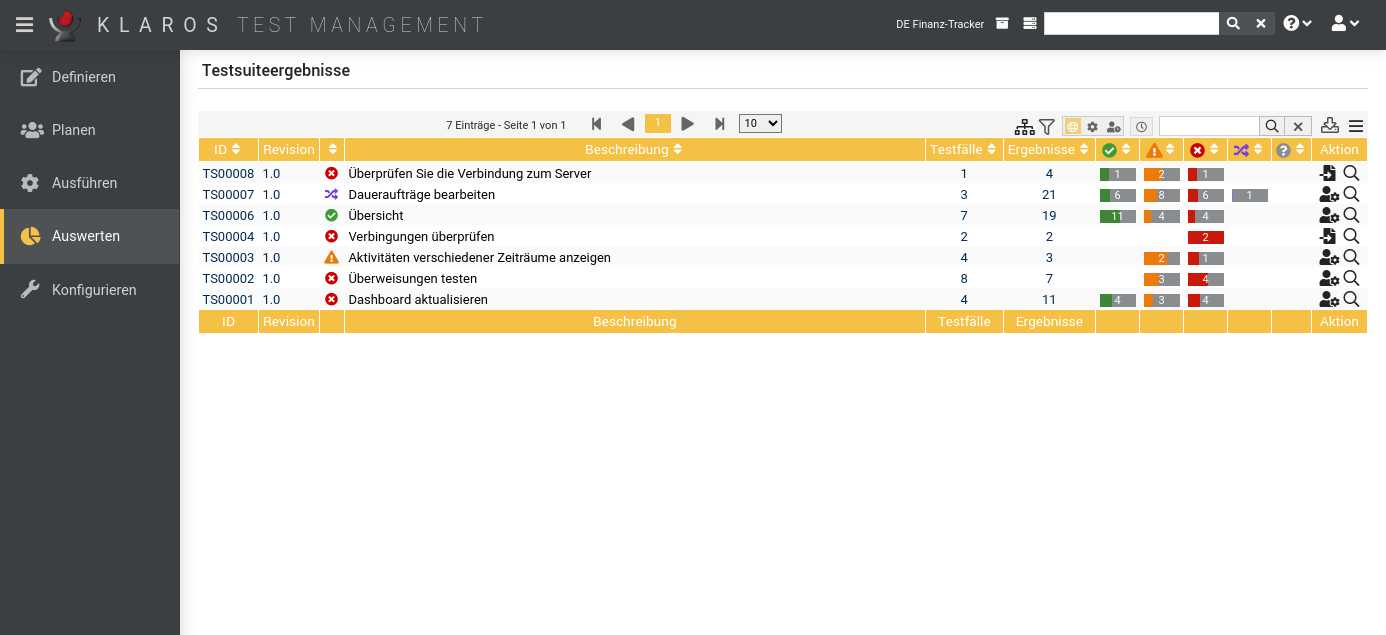Image resolution: width=1386 pixels, height=635 pixels.
Task: Focus the table search input field
Action: 1209,126
